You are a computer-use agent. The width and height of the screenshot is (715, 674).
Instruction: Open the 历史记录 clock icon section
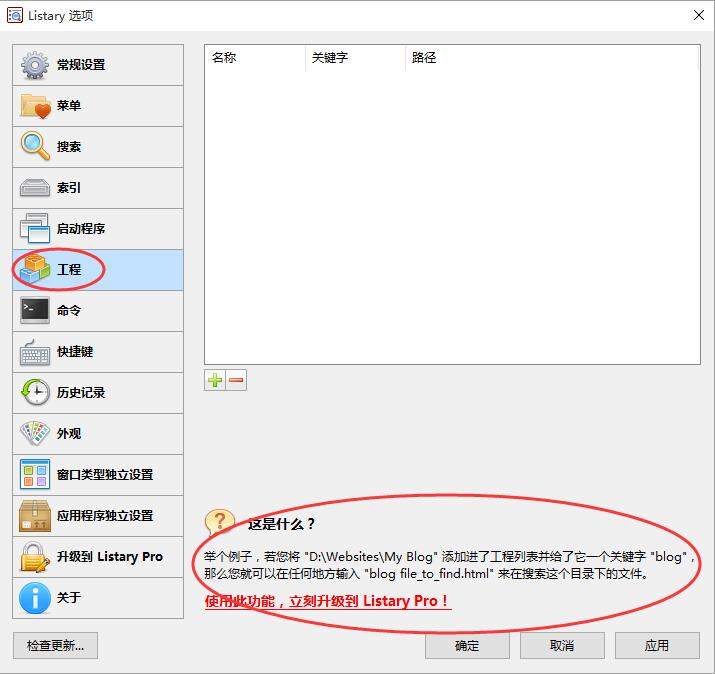(x=35, y=392)
